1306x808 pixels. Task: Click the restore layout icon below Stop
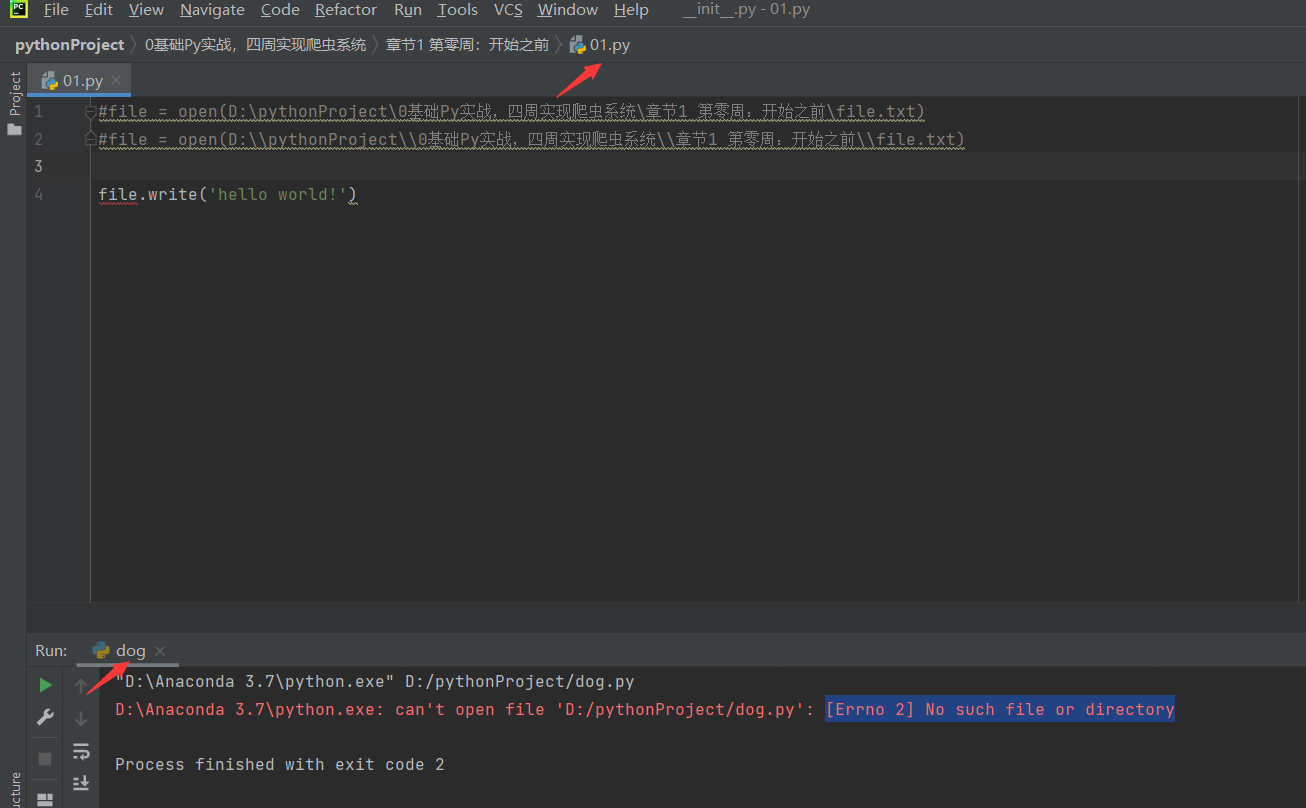click(x=45, y=799)
